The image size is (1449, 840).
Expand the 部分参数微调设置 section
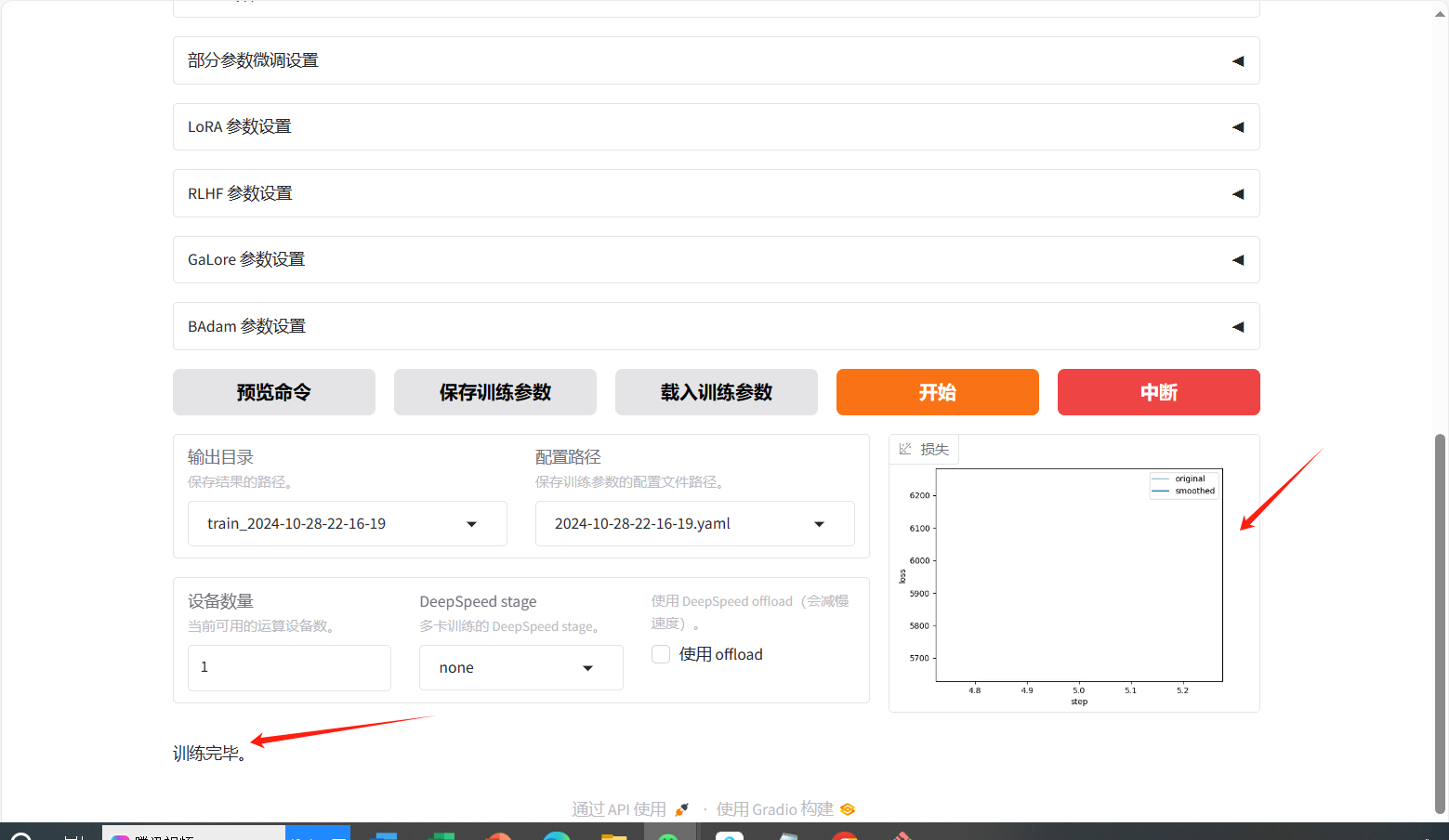[x=716, y=60]
